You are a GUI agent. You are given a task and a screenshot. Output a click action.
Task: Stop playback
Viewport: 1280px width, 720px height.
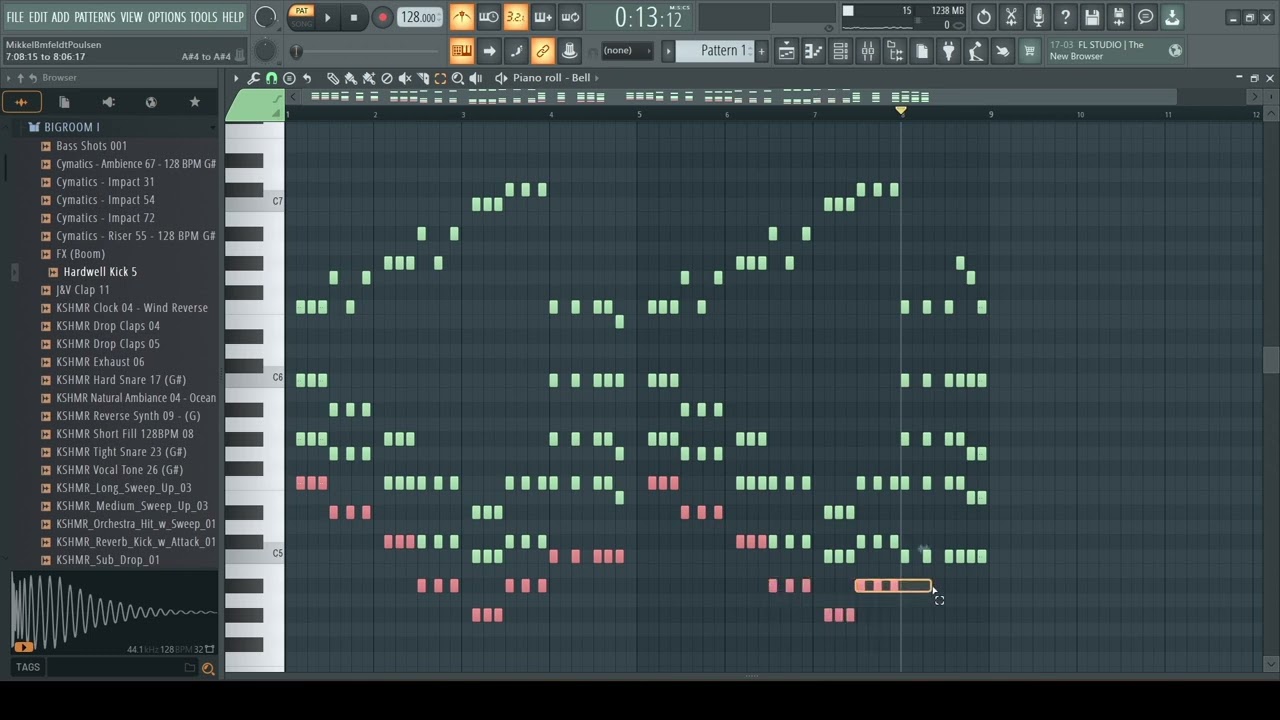354,17
